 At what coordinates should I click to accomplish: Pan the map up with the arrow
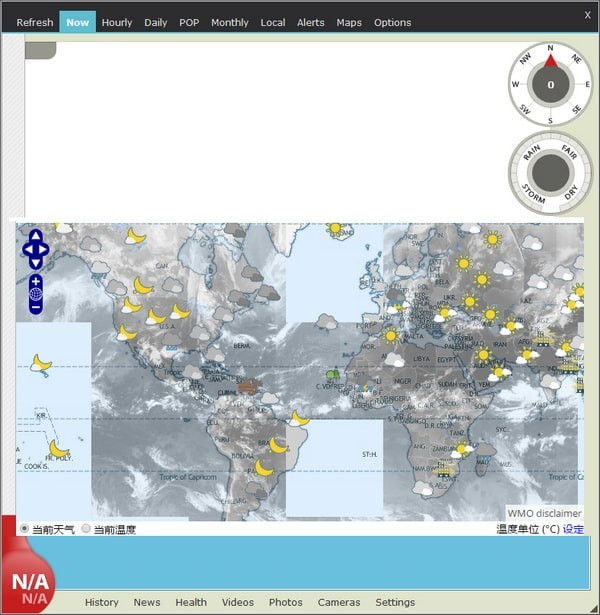36,236
